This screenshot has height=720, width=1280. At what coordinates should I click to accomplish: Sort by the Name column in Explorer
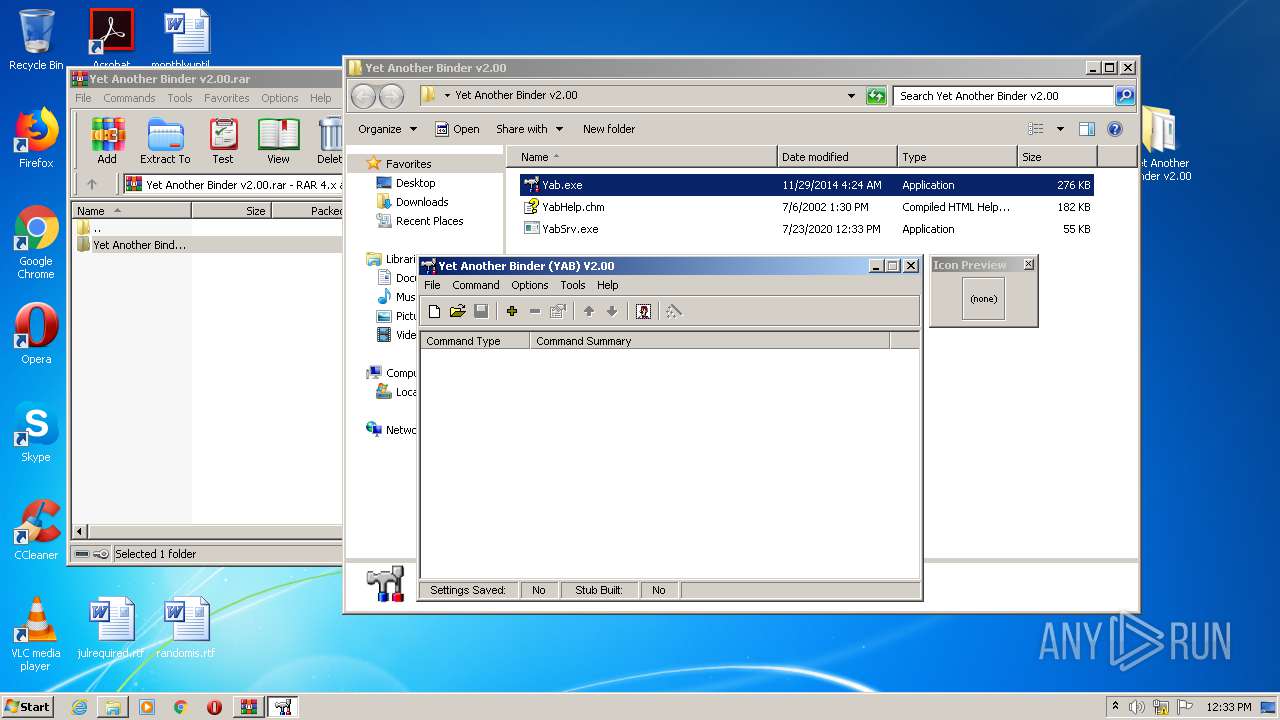641,157
